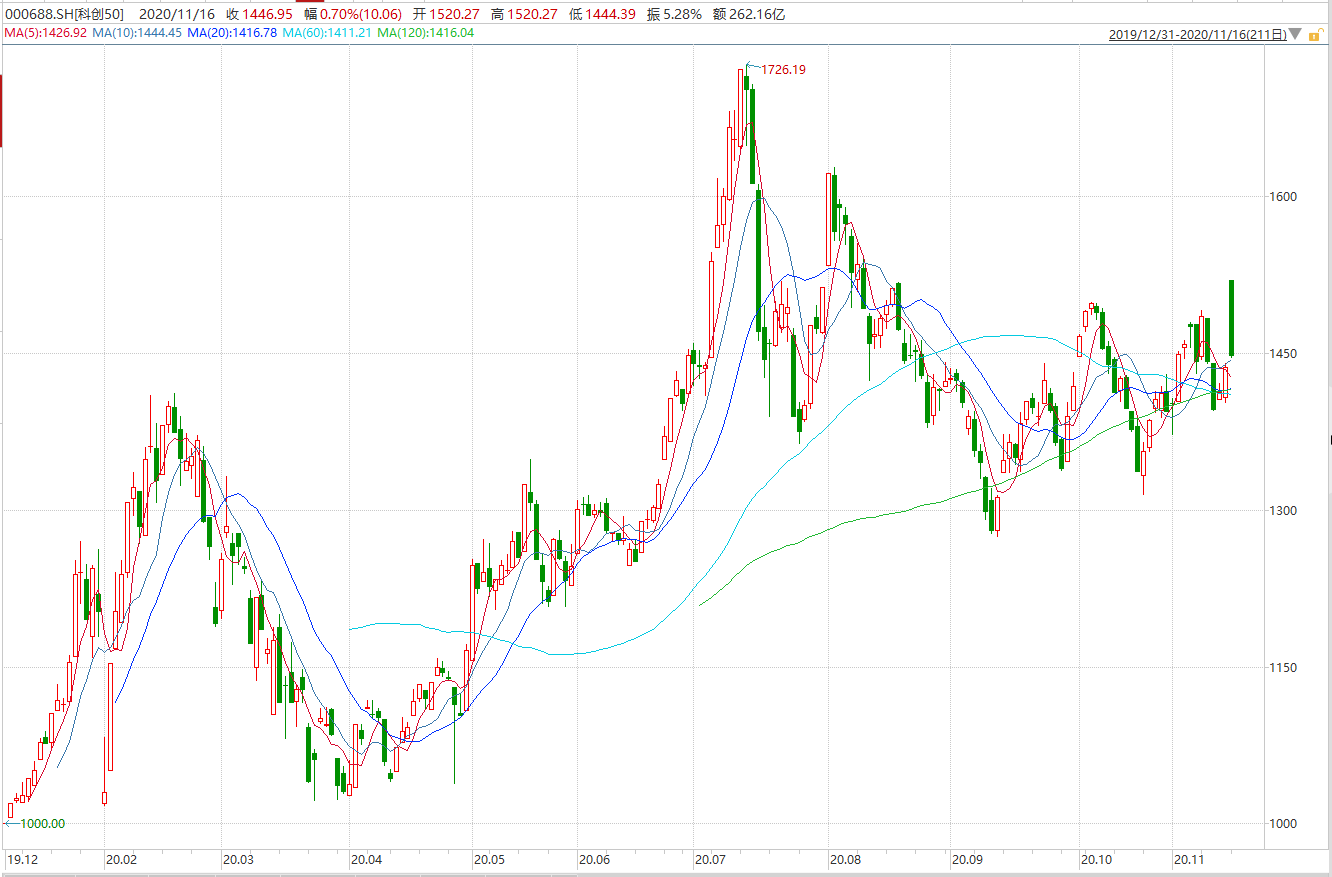Click the 20.07 label on time axis
Image resolution: width=1332 pixels, height=877 pixels.
pyautogui.click(x=711, y=859)
